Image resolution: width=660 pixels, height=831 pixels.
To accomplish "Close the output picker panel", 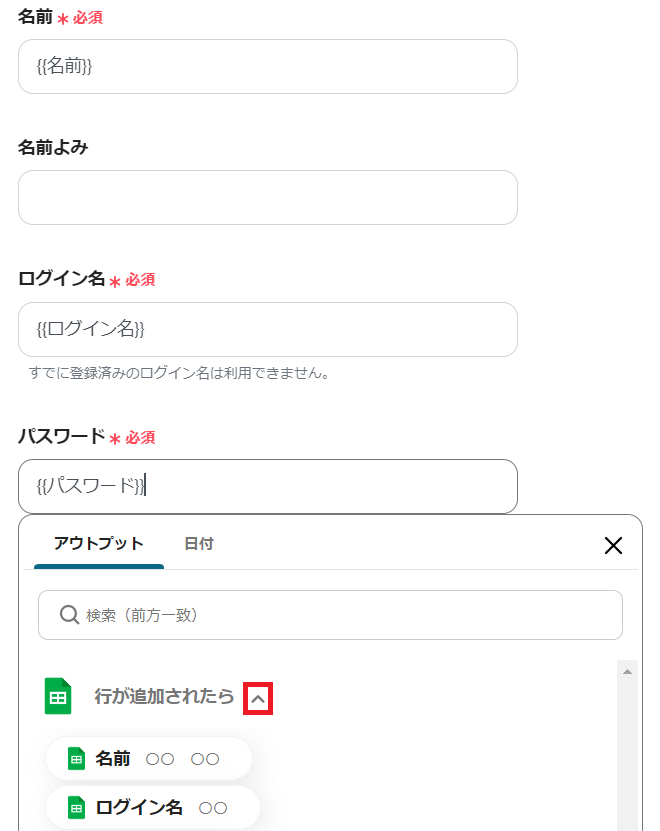I will click(x=613, y=545).
